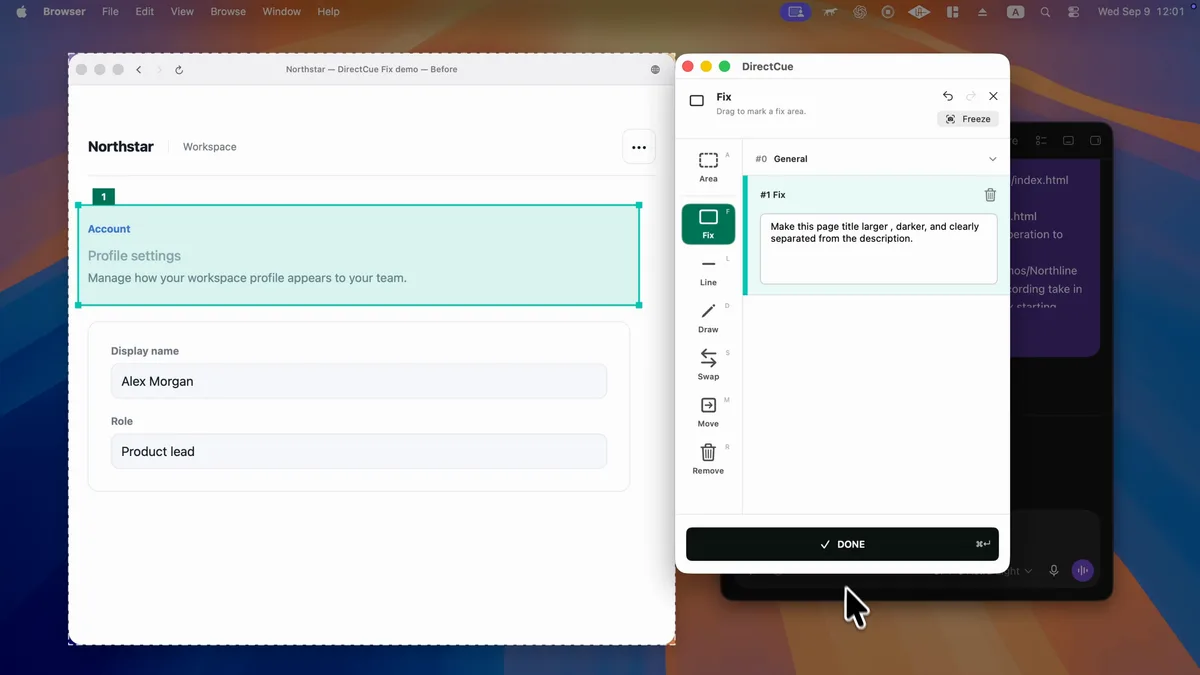The width and height of the screenshot is (1200, 675).
Task: Click the "Account" label in the page
Action: pos(109,229)
